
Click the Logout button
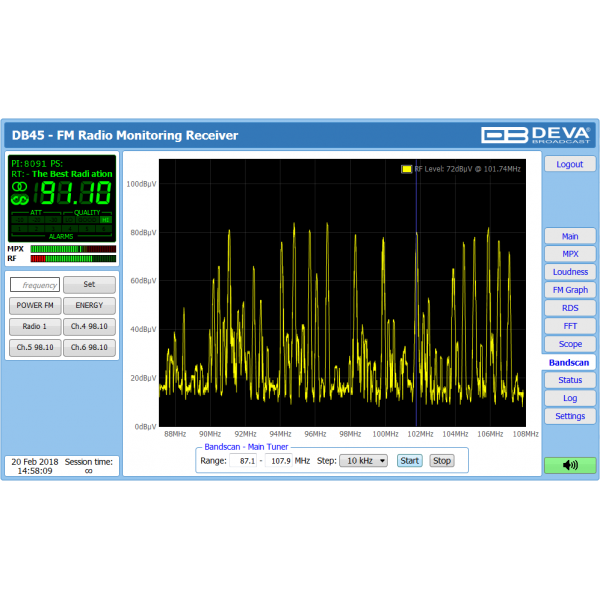click(570, 164)
